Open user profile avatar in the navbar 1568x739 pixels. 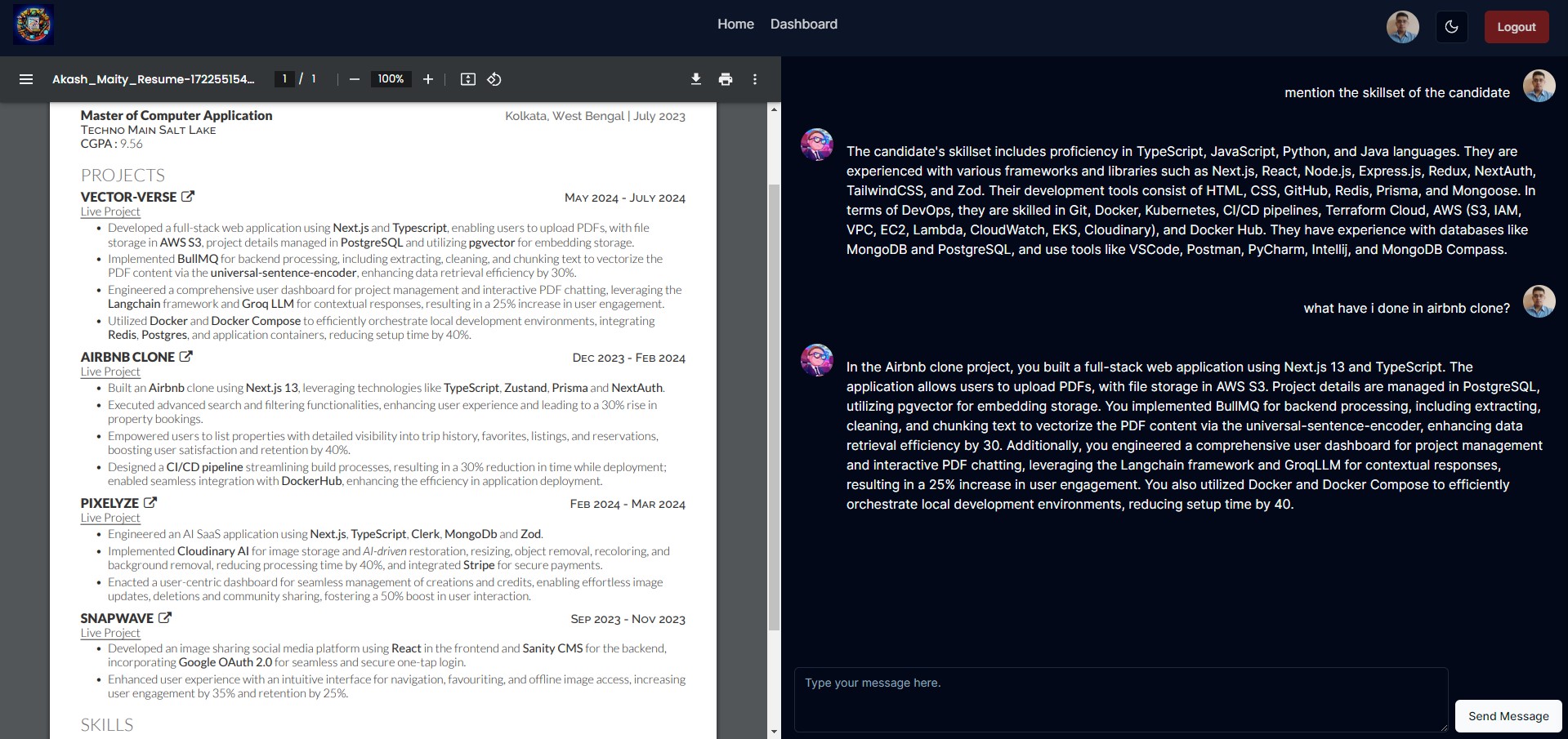pos(1403,27)
